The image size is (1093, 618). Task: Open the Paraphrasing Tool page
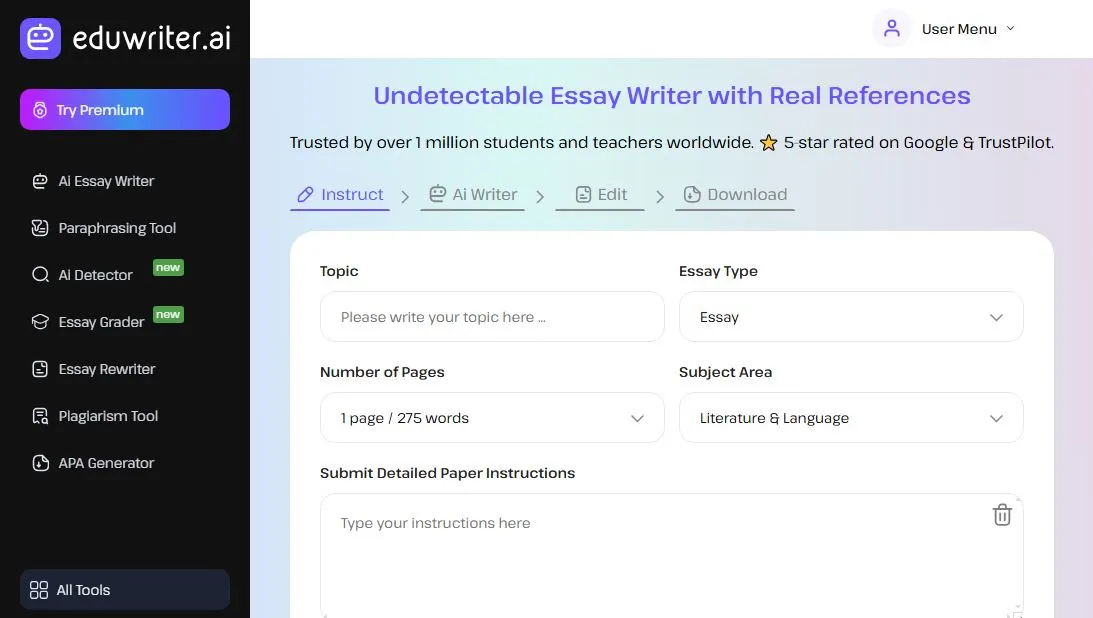pyautogui.click(x=117, y=228)
